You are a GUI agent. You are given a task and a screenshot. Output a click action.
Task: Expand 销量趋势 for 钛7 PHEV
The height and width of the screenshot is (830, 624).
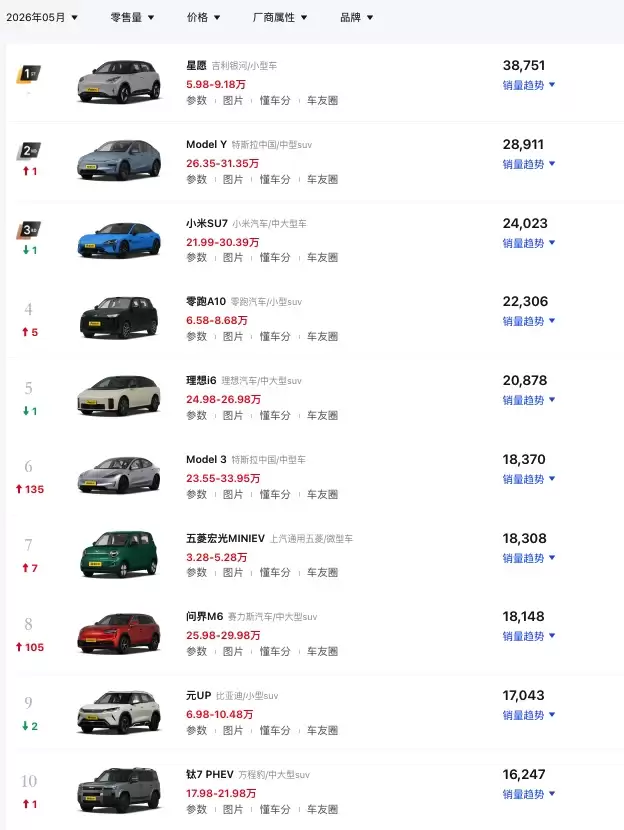(529, 794)
